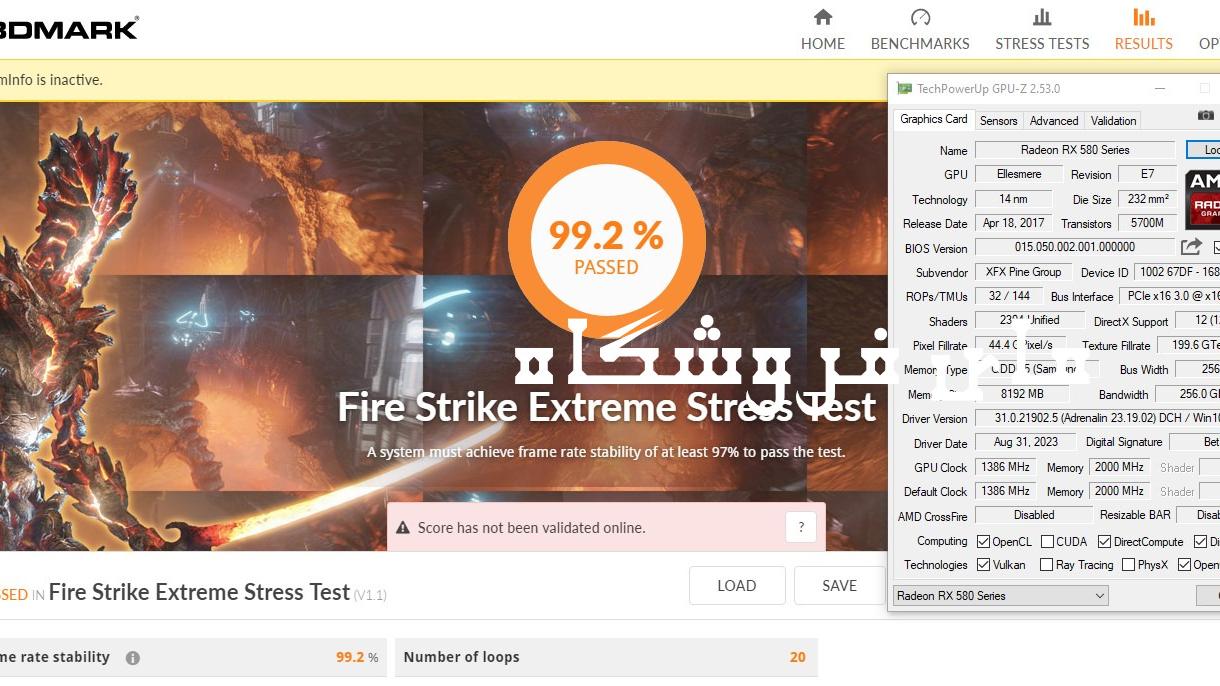Click the Score has not been validated message
The image size is (1220, 686).
[x=531, y=528]
